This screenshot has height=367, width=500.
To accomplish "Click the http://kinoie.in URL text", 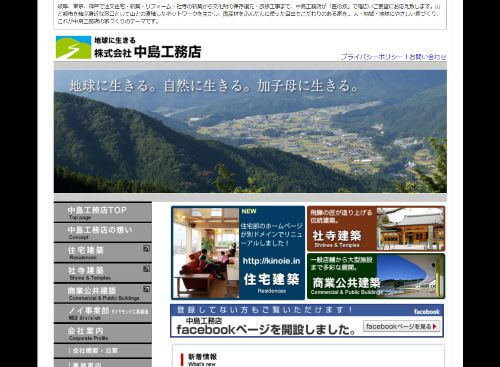I will pos(271,261).
